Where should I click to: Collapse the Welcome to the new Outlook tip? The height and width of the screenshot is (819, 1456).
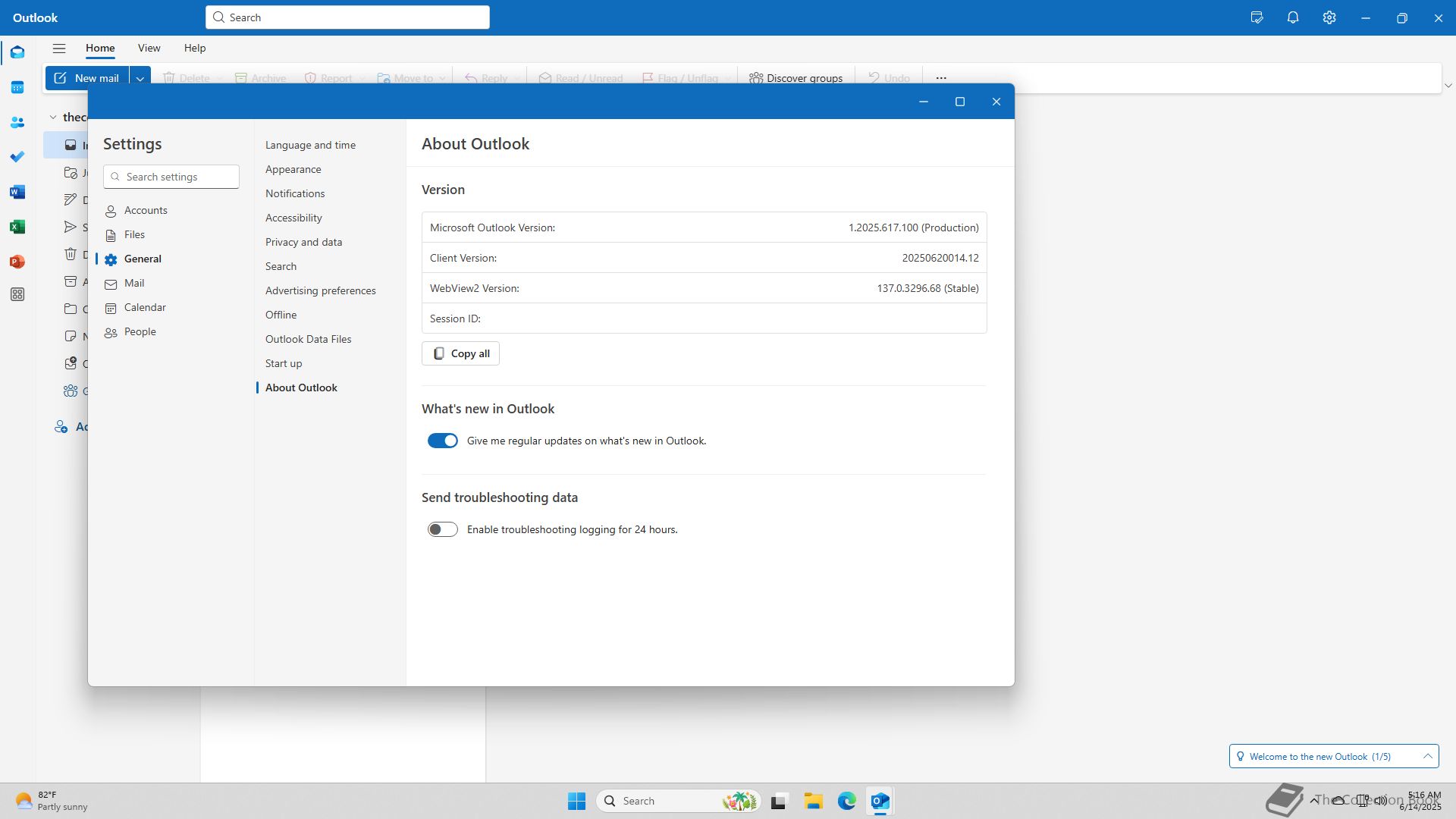[1427, 756]
